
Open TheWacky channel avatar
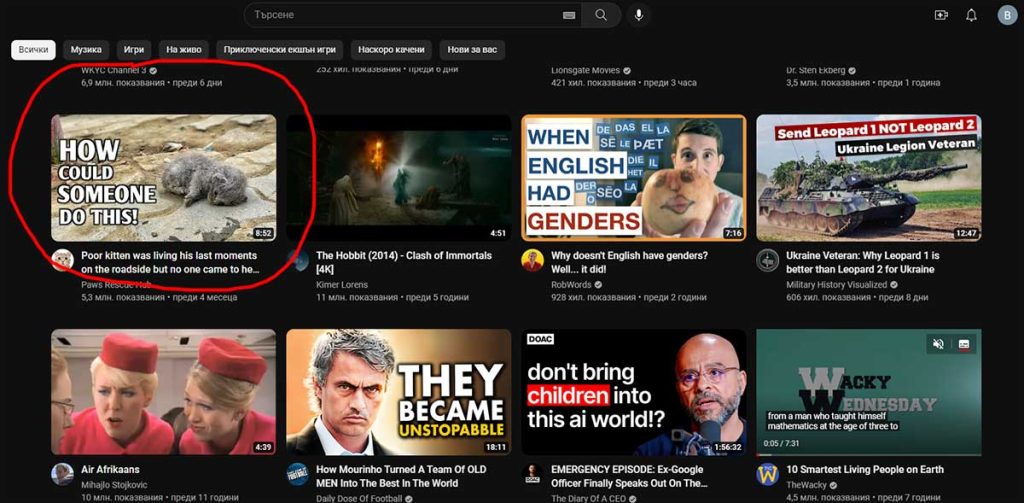768,474
